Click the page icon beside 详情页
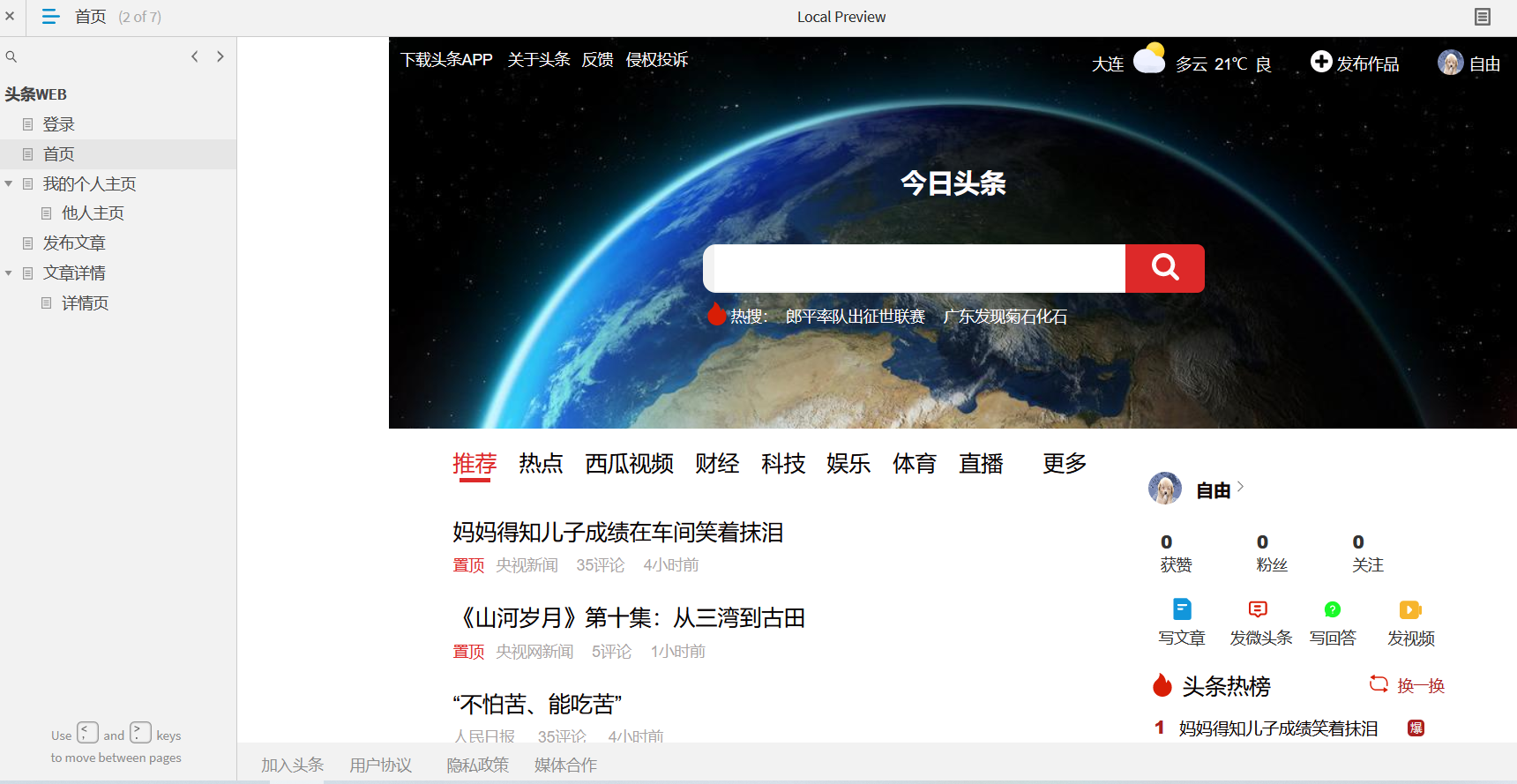The width and height of the screenshot is (1517, 784). (47, 302)
